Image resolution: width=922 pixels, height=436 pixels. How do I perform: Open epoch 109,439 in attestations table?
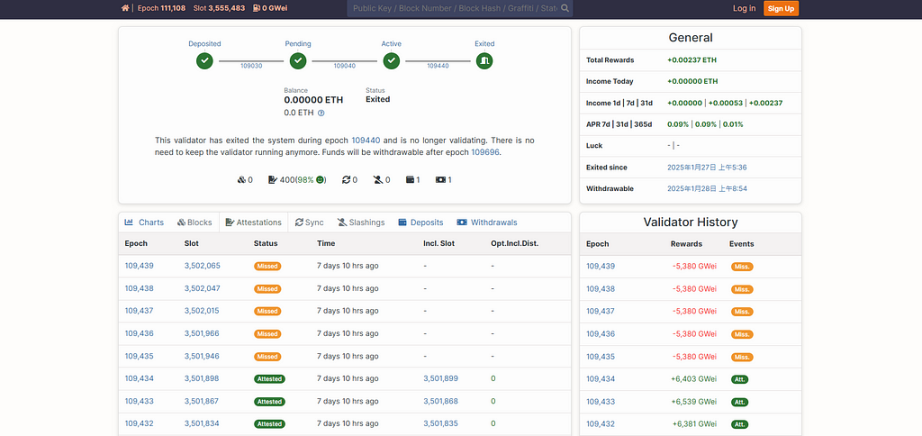[139, 266]
